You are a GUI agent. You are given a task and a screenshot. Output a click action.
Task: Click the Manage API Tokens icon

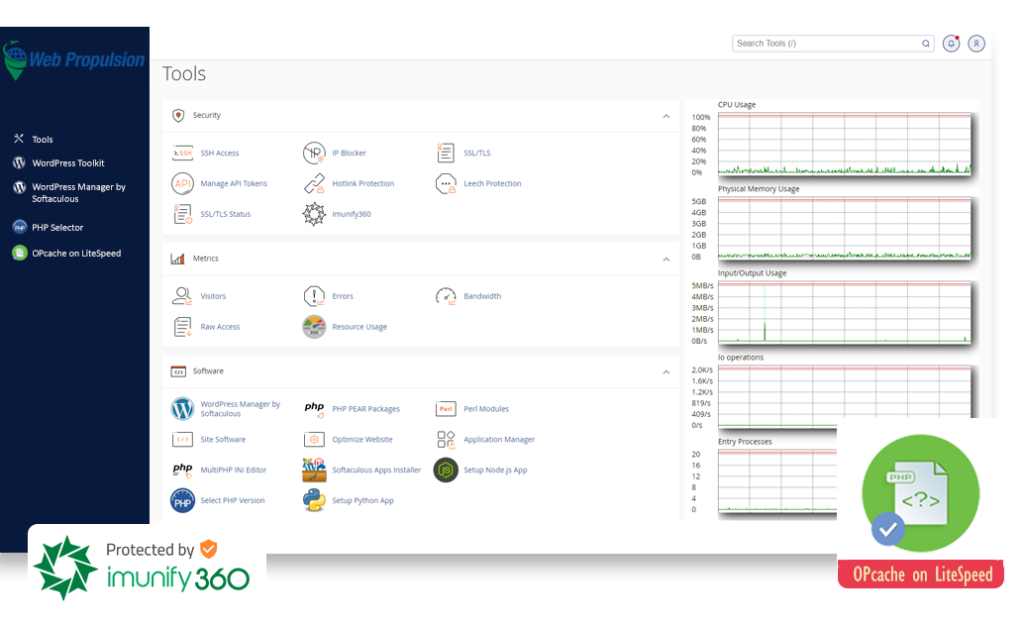click(x=182, y=184)
